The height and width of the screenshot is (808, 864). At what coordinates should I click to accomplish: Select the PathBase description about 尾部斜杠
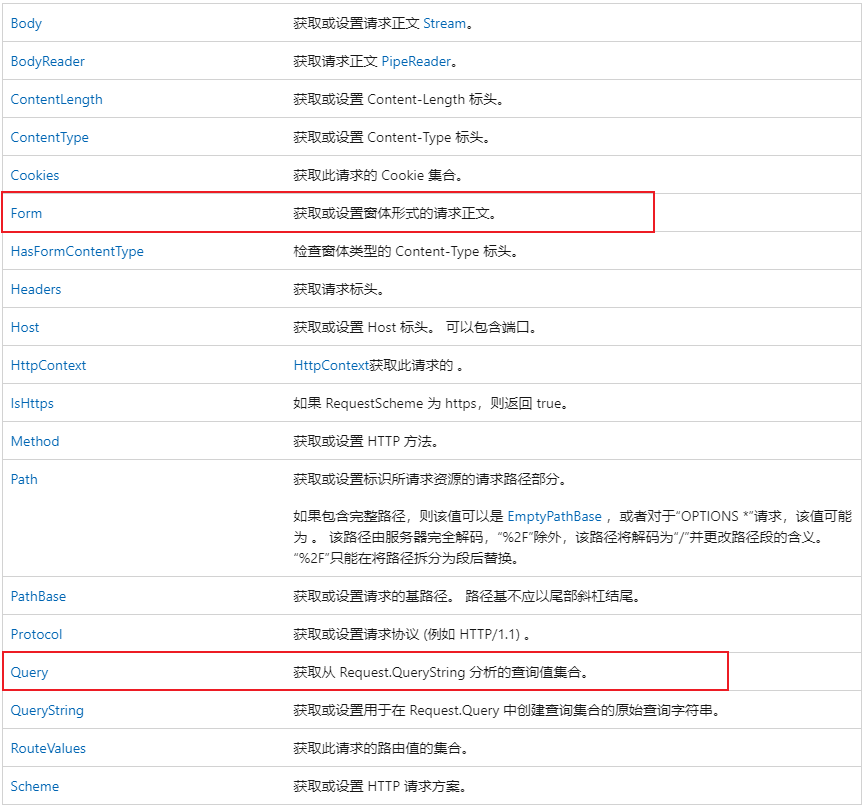pos(466,596)
